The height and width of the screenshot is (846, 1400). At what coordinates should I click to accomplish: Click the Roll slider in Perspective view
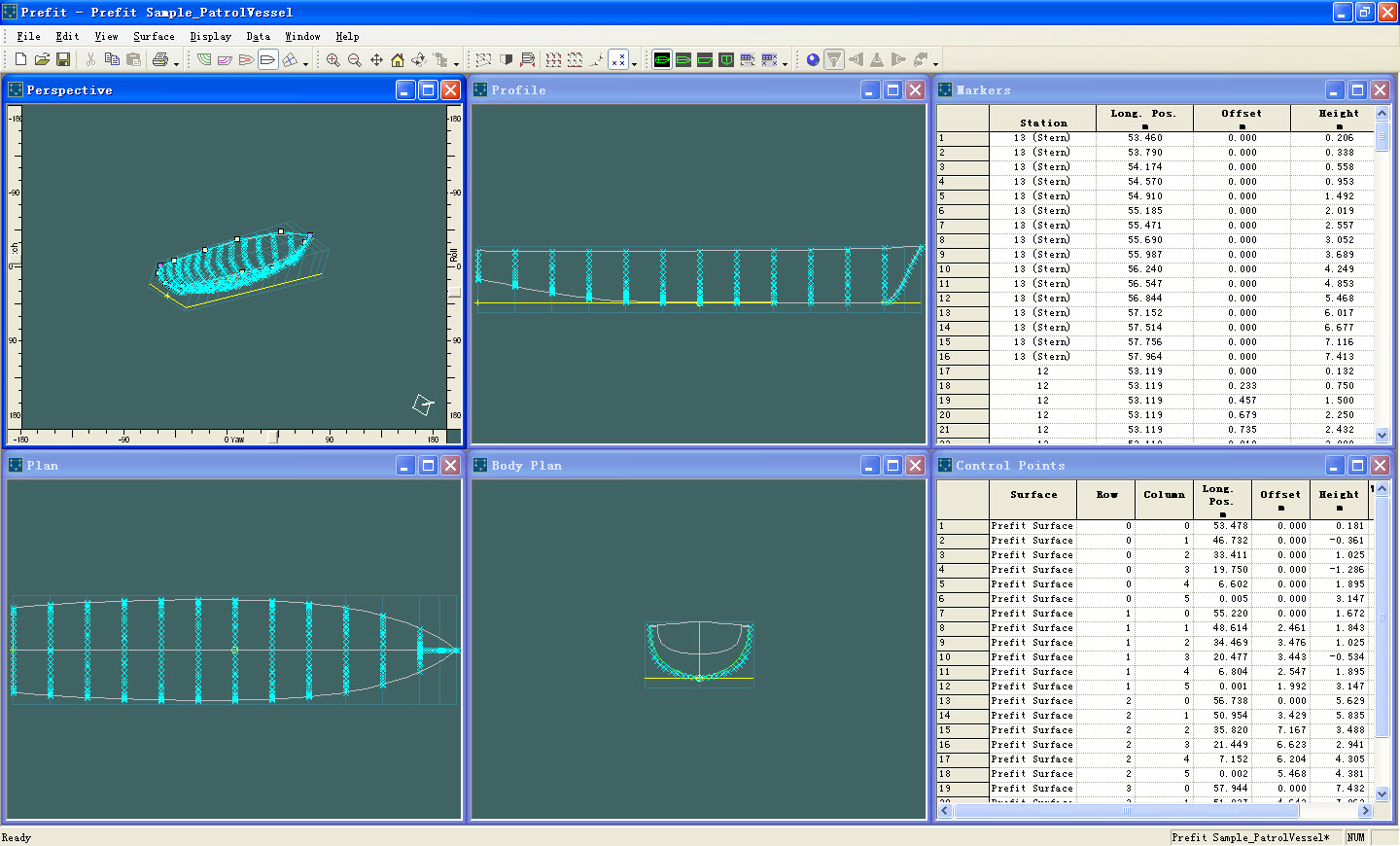(454, 292)
